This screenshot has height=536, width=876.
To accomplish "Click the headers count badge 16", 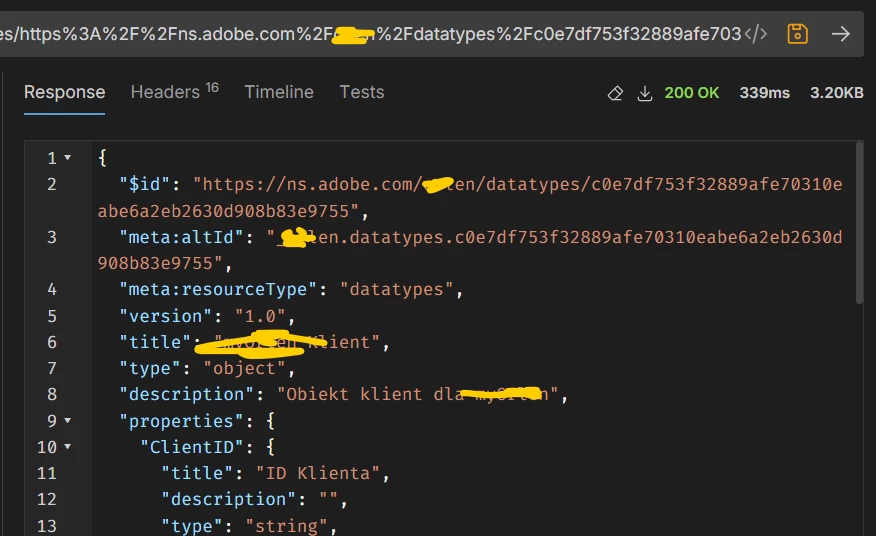I will (x=212, y=88).
